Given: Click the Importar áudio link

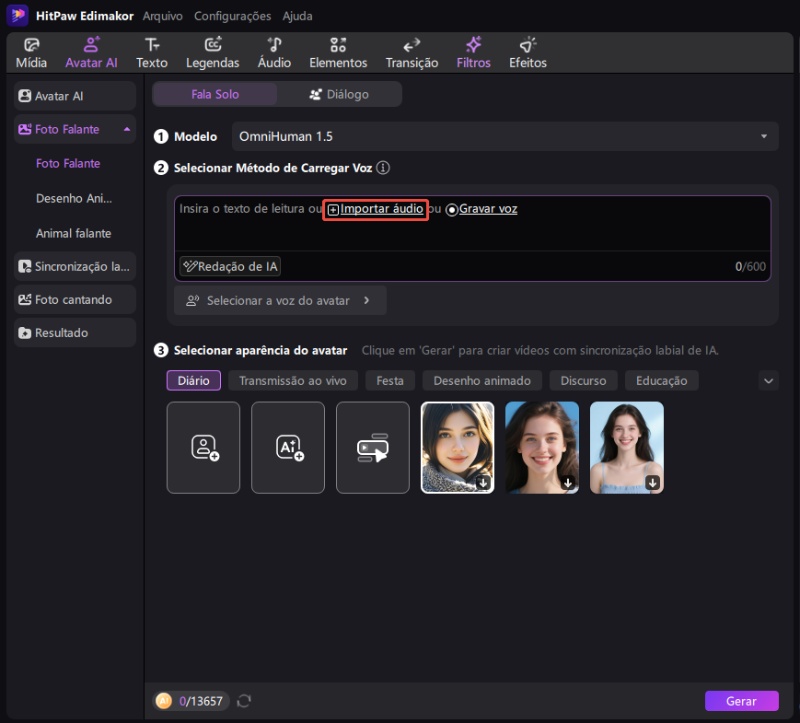Looking at the screenshot, I should click(x=376, y=209).
